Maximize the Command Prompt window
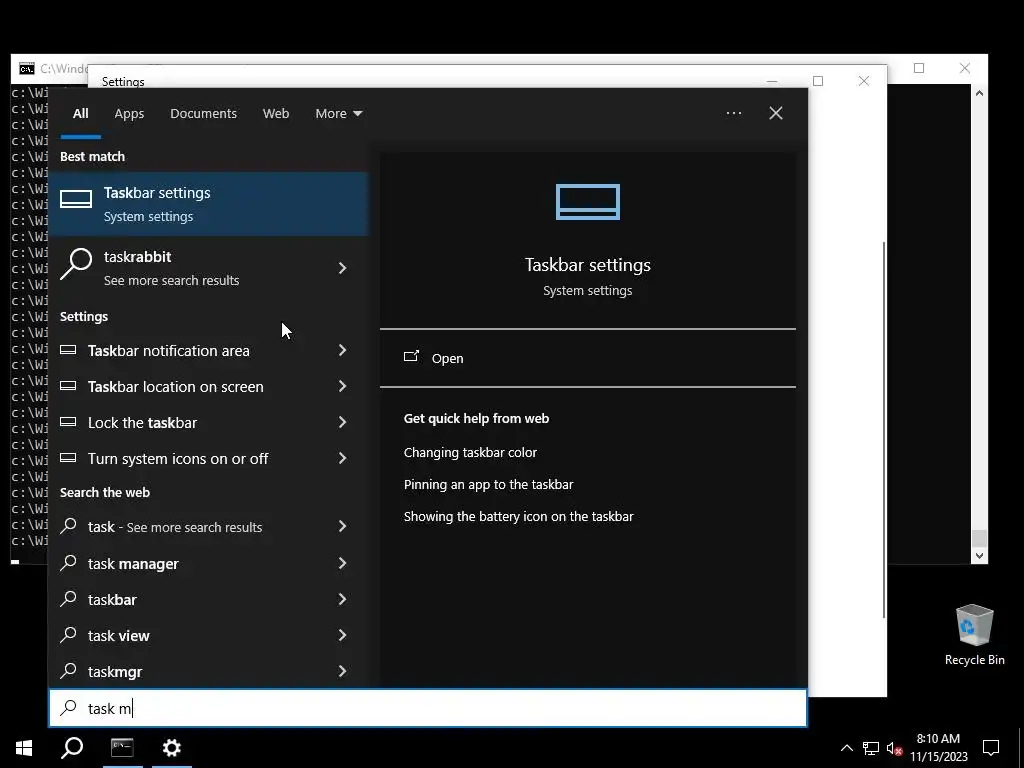 (x=919, y=68)
